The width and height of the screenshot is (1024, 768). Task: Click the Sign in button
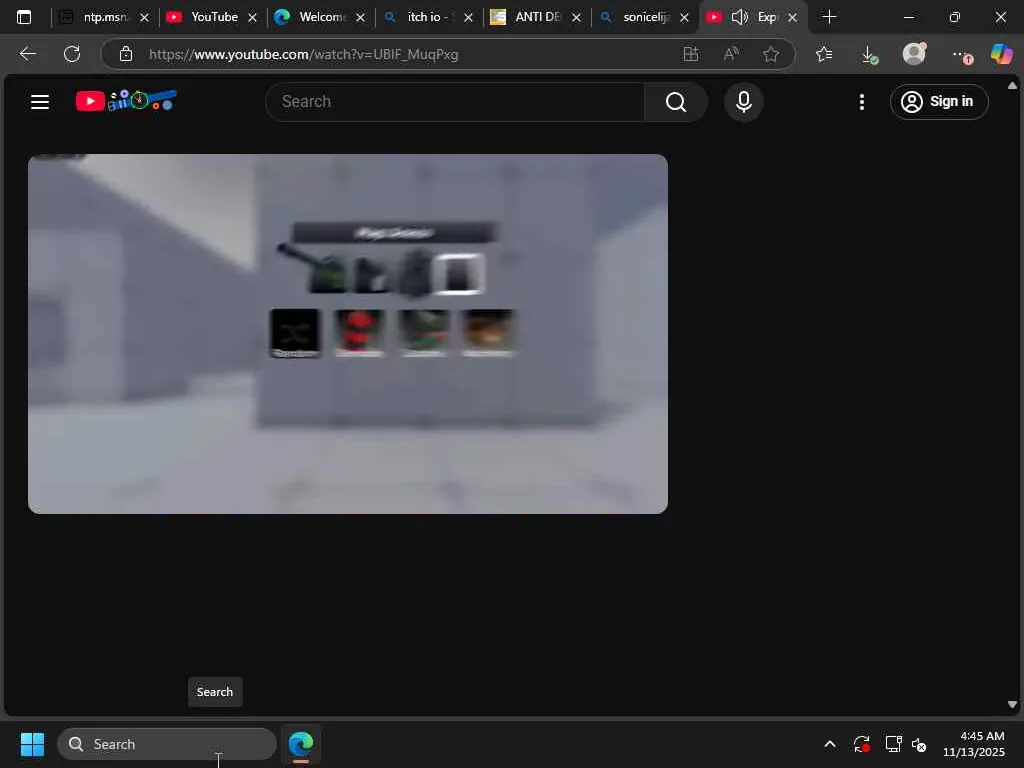click(x=938, y=102)
